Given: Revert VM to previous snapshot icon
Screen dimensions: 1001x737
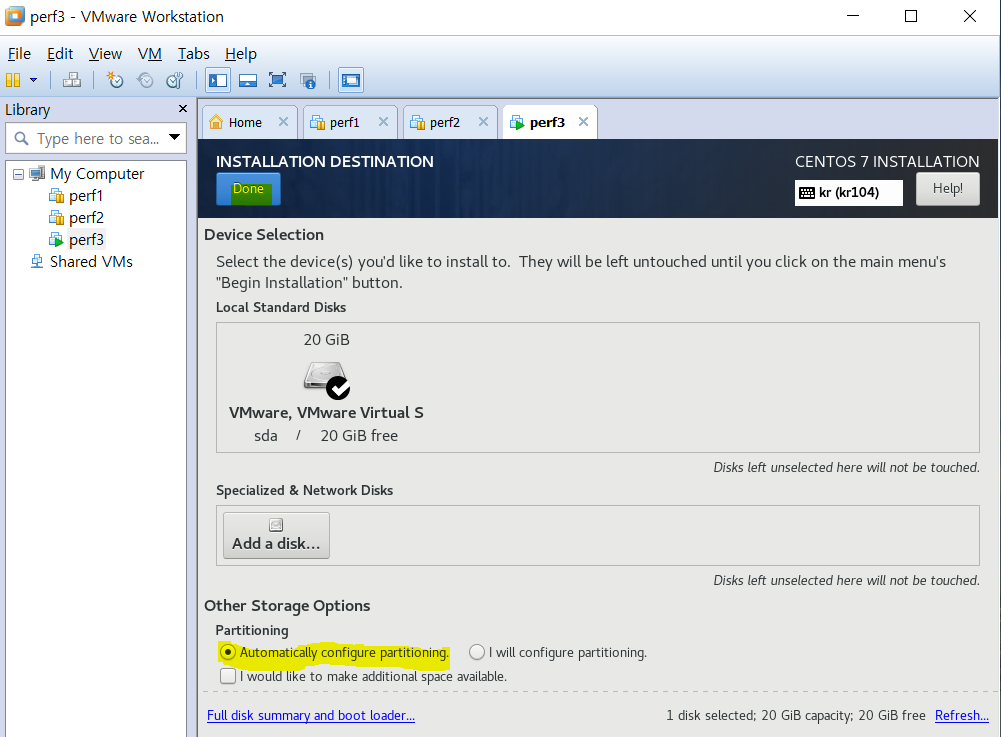Looking at the screenshot, I should coord(145,80).
